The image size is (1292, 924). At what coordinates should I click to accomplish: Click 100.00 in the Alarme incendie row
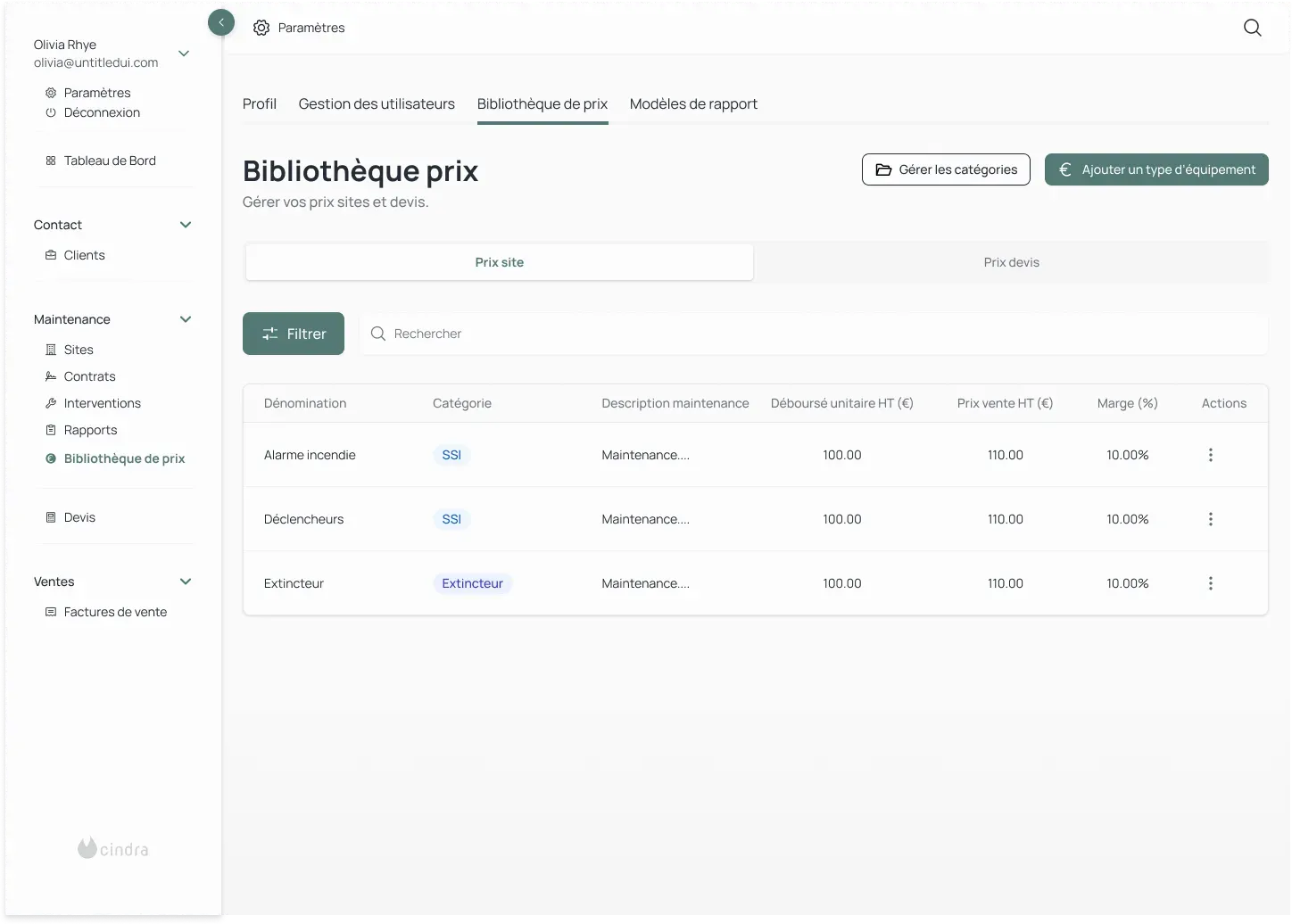[x=842, y=455]
